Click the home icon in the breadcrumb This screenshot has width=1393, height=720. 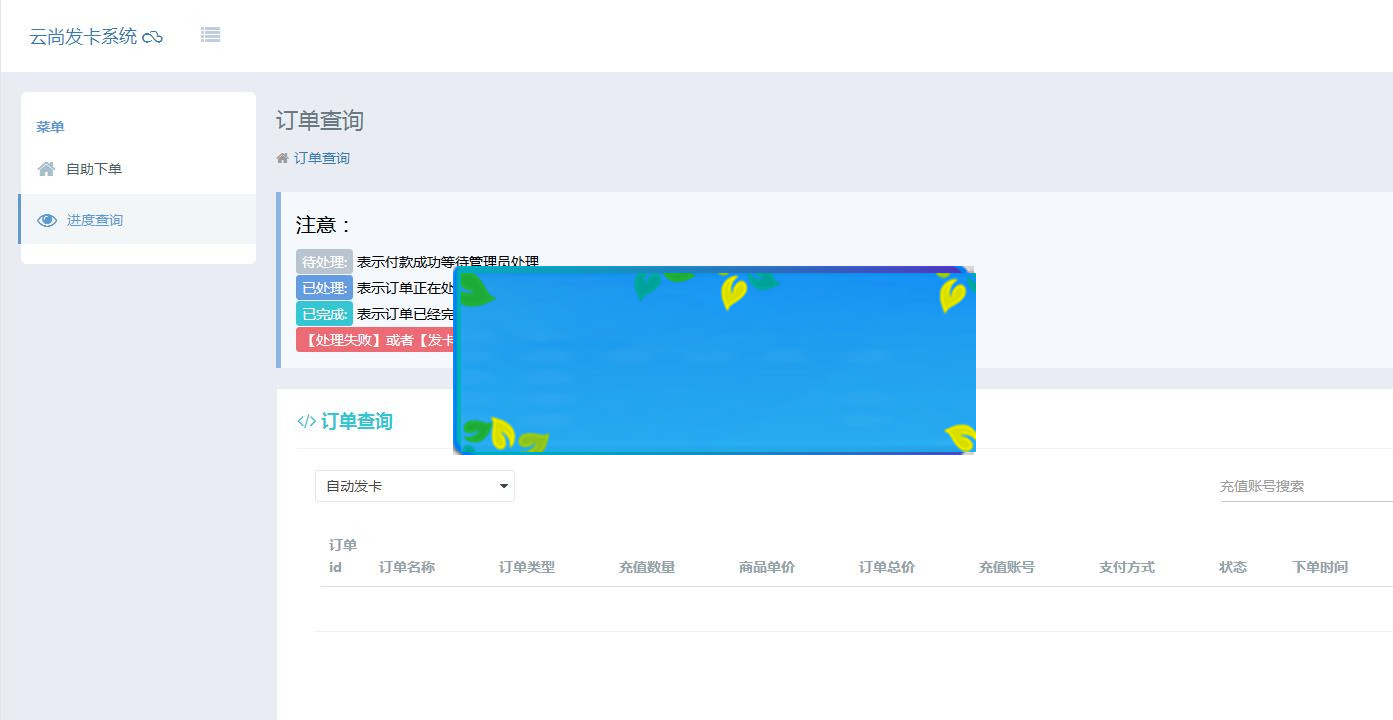[283, 157]
